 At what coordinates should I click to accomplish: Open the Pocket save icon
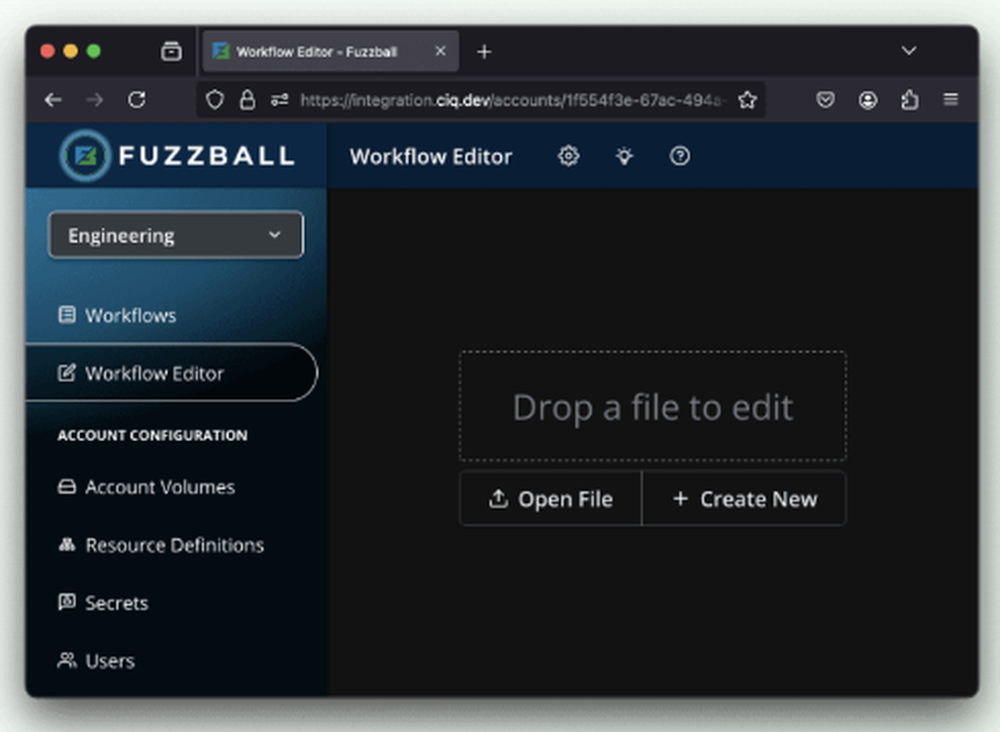point(826,100)
